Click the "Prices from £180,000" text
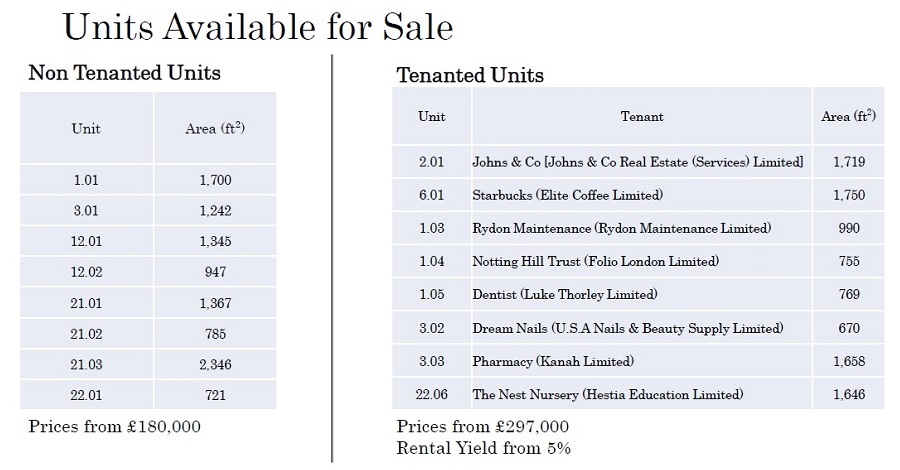This screenshot has height=470, width=900. point(115,427)
